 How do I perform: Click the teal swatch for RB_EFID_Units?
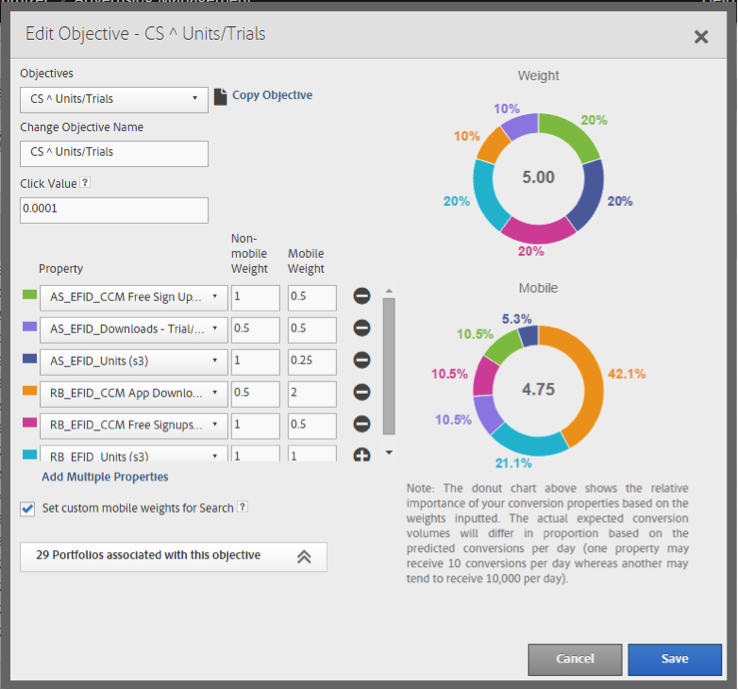pos(30,455)
